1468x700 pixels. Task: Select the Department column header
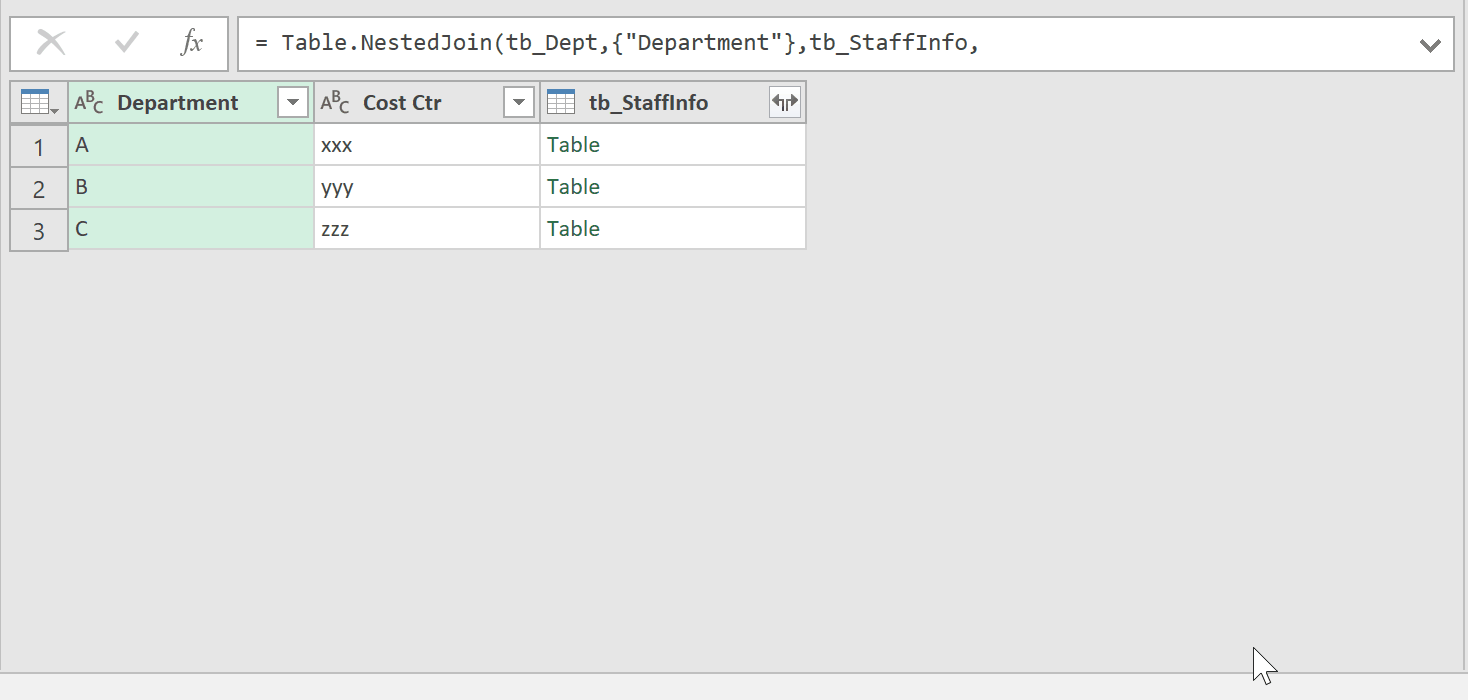coord(178,102)
